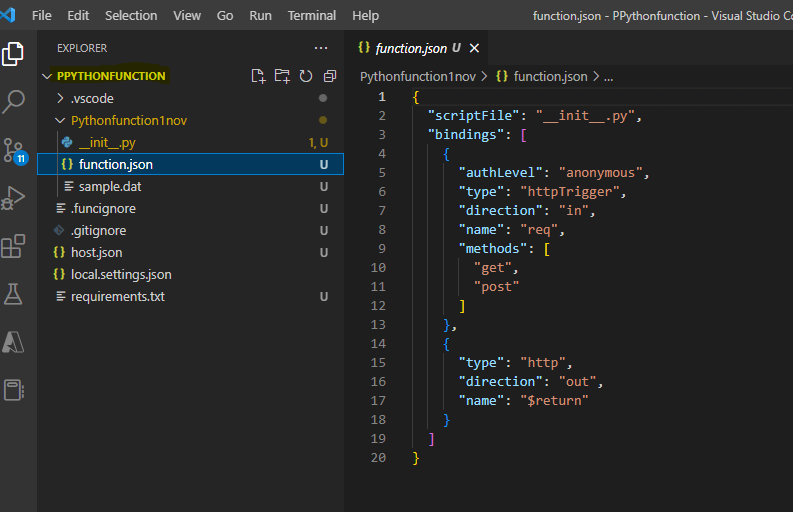793x512 pixels.
Task: Open the Terminal menu
Action: (x=311, y=15)
